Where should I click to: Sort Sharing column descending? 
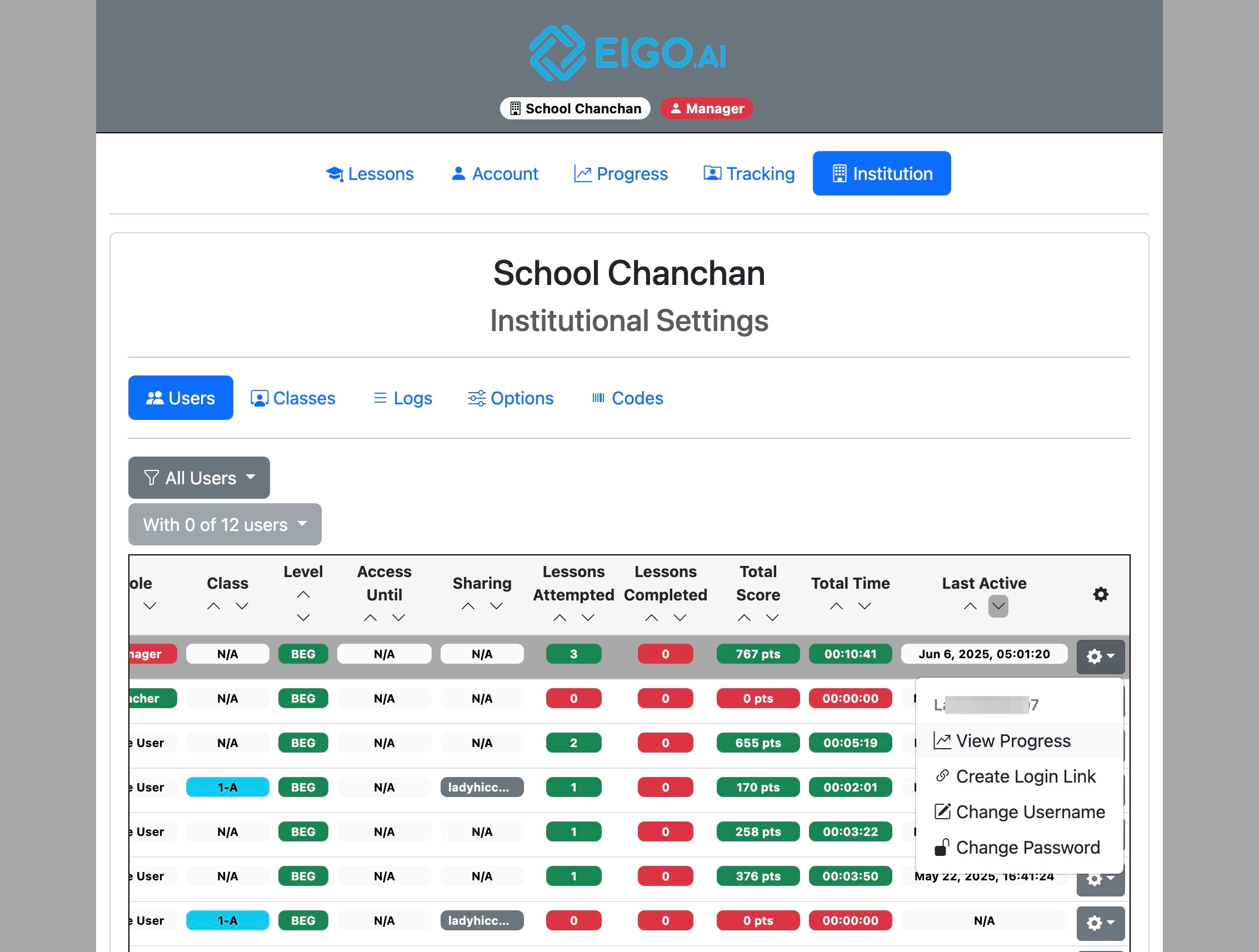click(x=496, y=606)
